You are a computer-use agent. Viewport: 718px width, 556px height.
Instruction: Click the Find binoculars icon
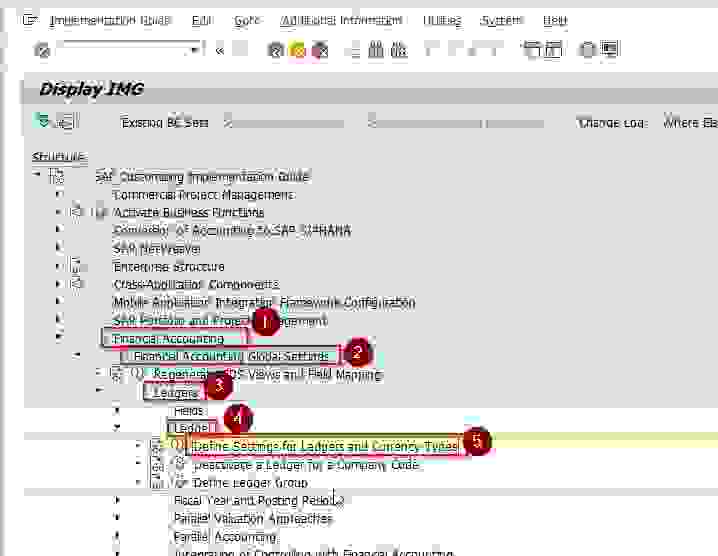376,49
